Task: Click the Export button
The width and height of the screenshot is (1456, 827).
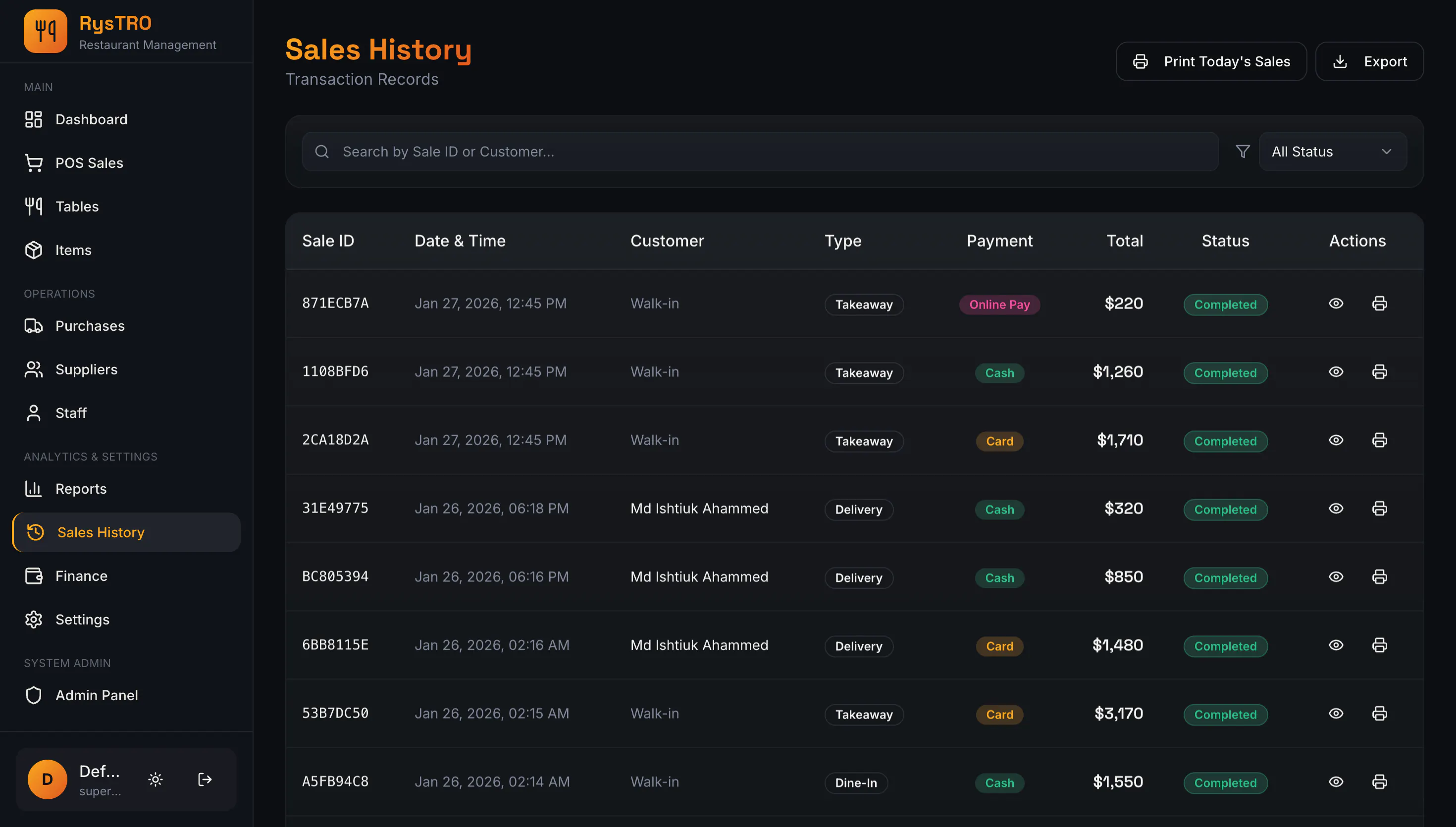Action: pos(1369,61)
